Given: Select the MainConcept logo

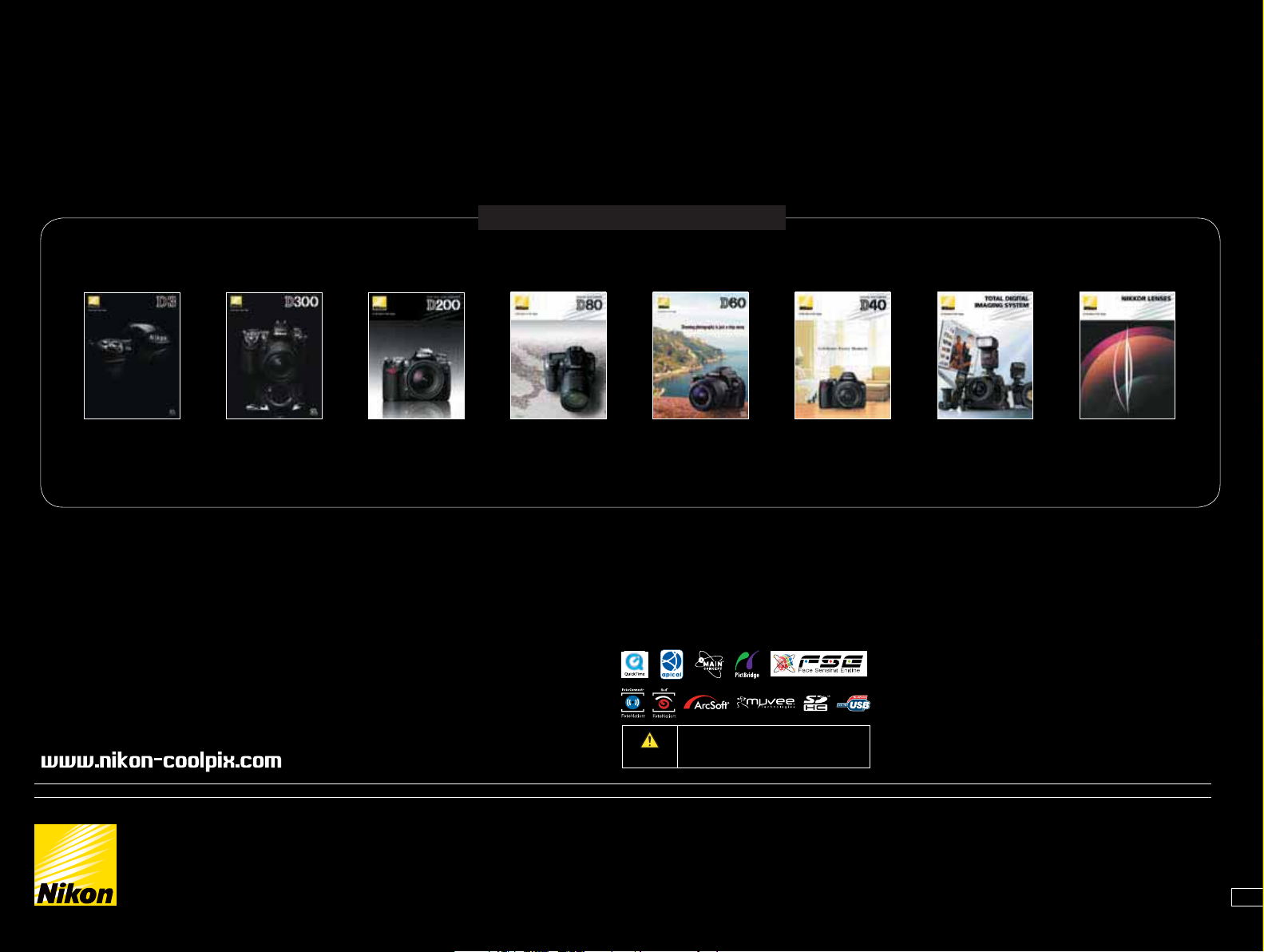Looking at the screenshot, I should pos(709,664).
